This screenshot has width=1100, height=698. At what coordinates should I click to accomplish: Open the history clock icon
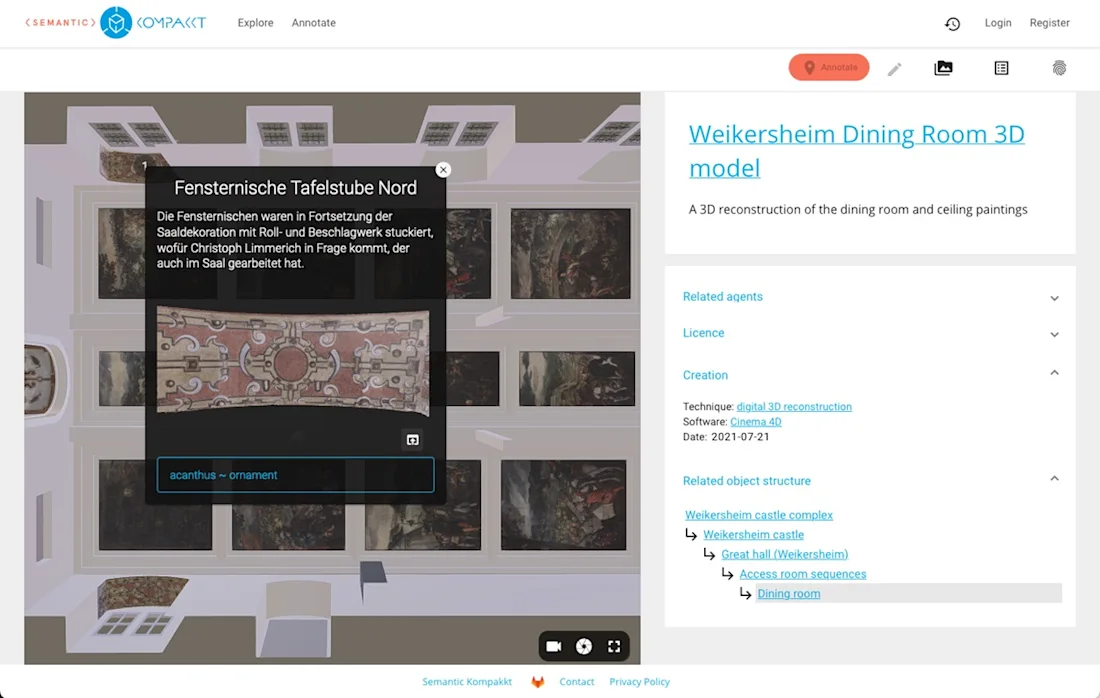tap(952, 24)
